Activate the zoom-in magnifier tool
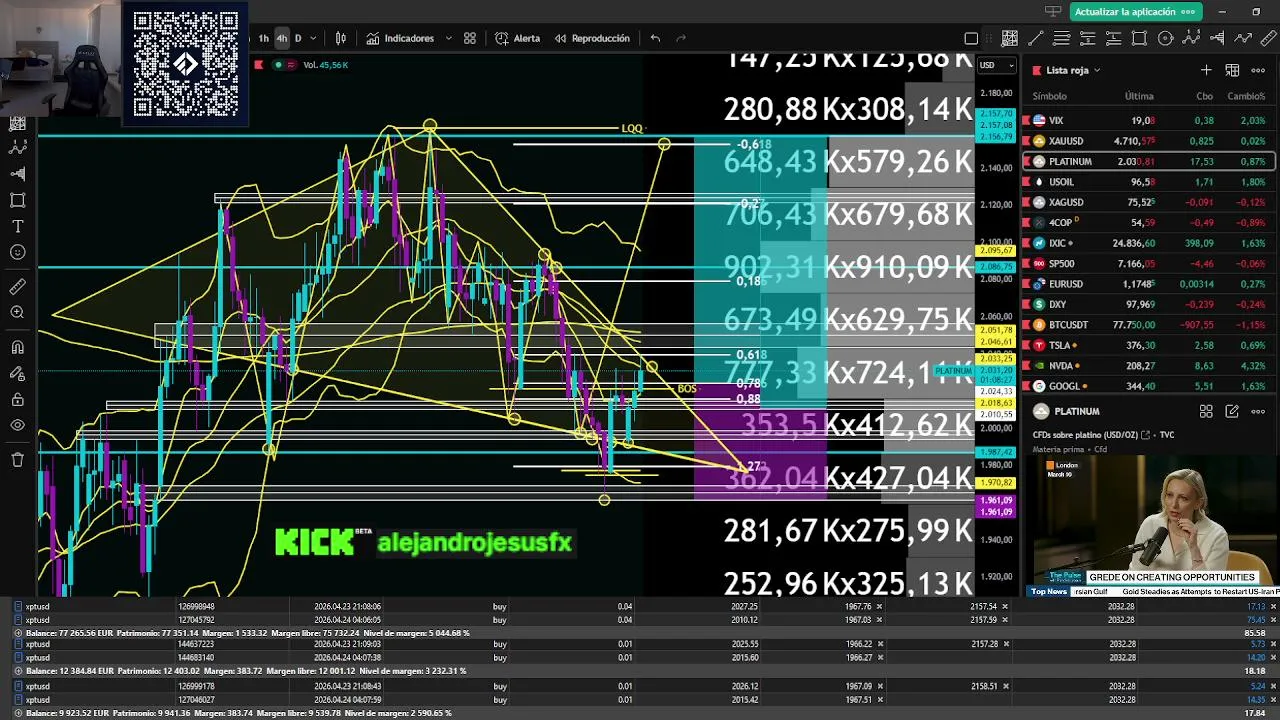This screenshot has width=1280, height=720. coord(17,313)
